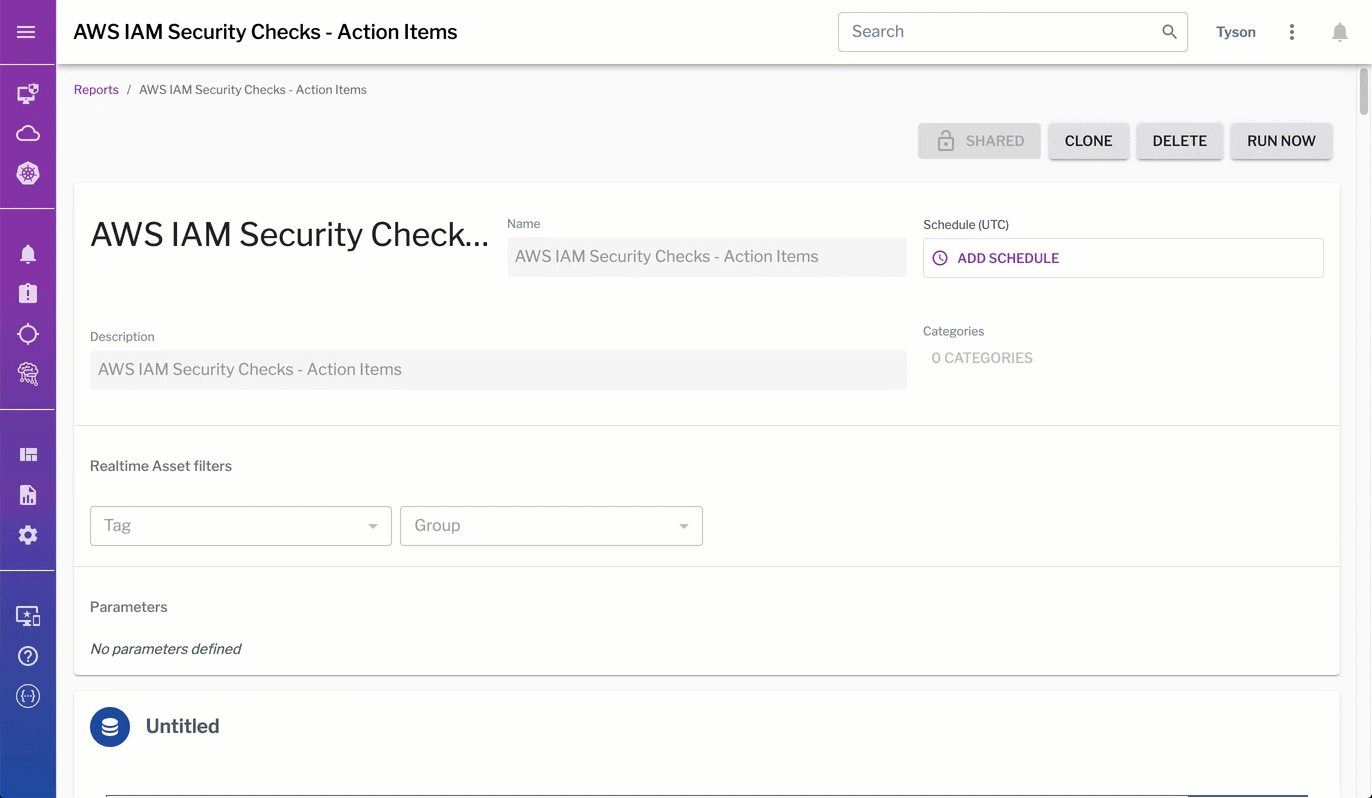Open the help question mark icon
The width and height of the screenshot is (1372, 798).
tap(28, 656)
